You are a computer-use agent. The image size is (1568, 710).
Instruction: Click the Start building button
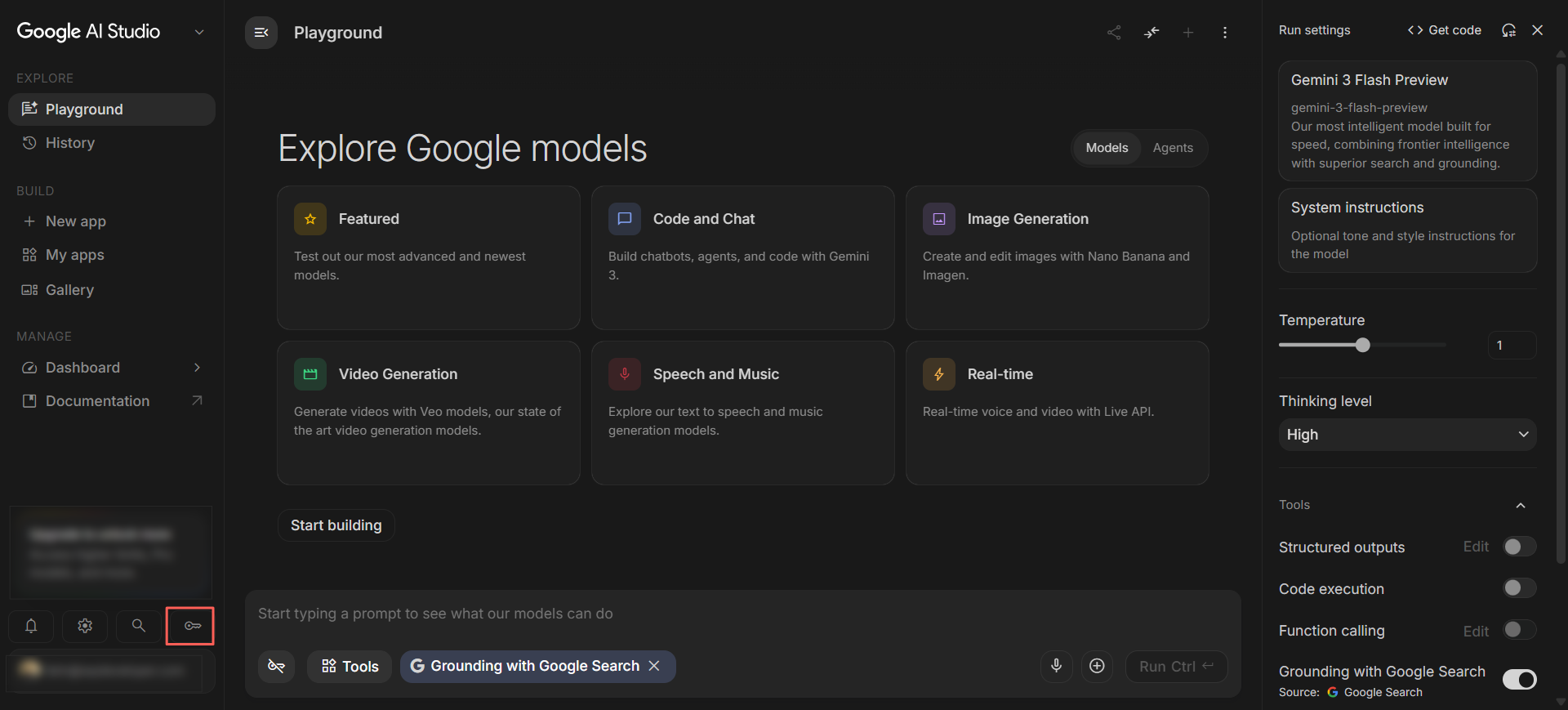click(336, 525)
